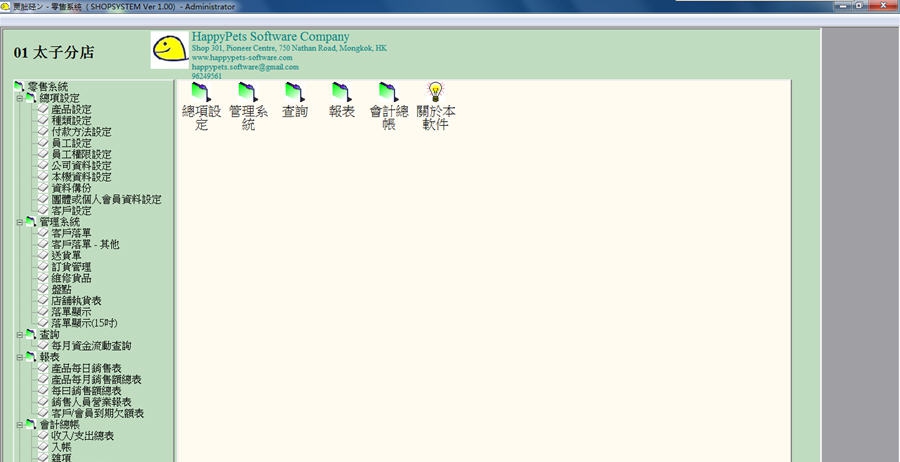Collapse the 管理系統 tree branch
Image resolution: width=900 pixels, height=462 pixels.
click(x=19, y=222)
